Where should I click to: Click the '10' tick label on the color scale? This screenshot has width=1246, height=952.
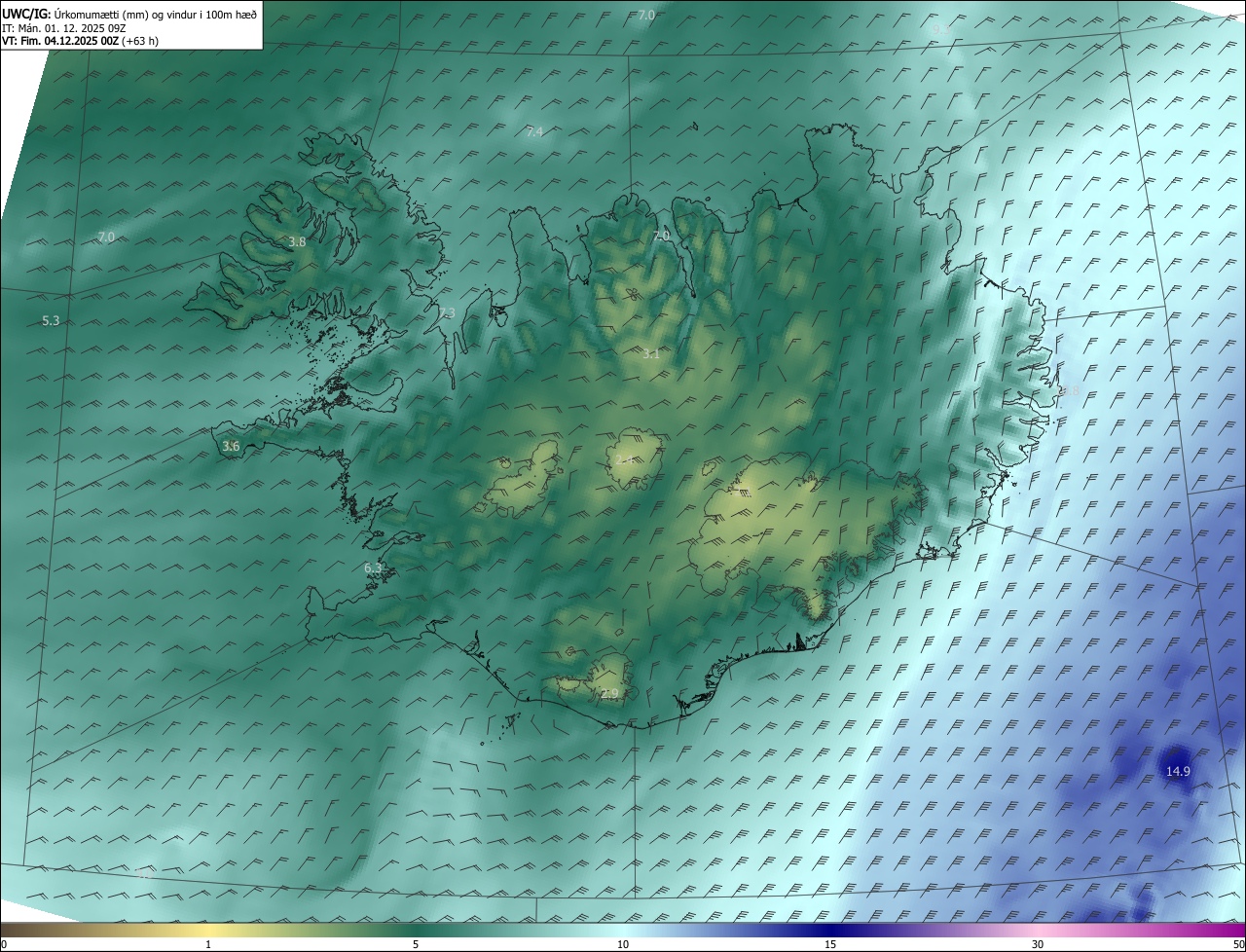pos(623,944)
